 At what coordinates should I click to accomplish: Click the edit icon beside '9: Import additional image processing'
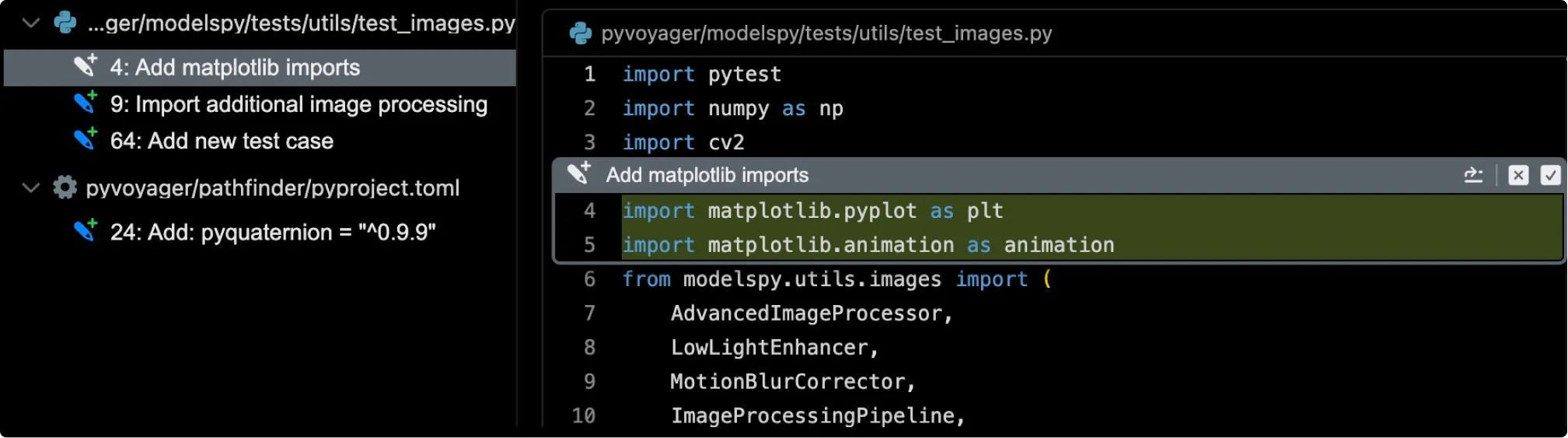pos(86,103)
